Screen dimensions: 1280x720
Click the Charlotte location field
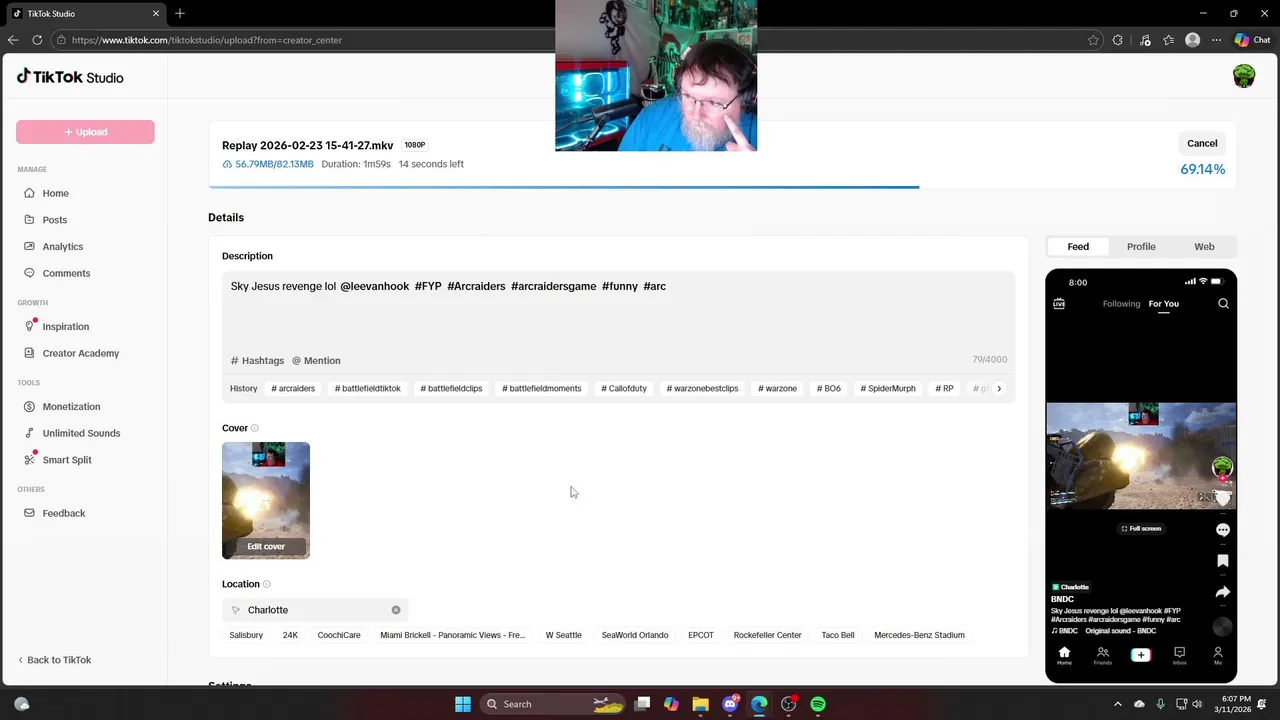pyautogui.click(x=315, y=610)
